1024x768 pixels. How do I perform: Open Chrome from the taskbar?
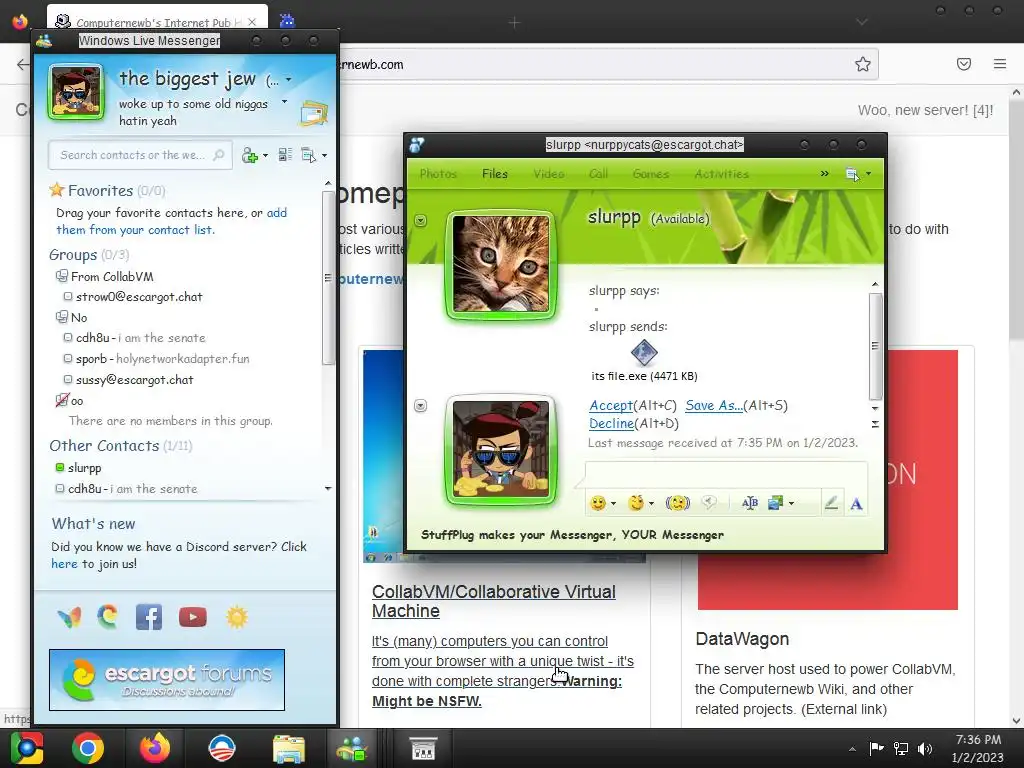88,748
